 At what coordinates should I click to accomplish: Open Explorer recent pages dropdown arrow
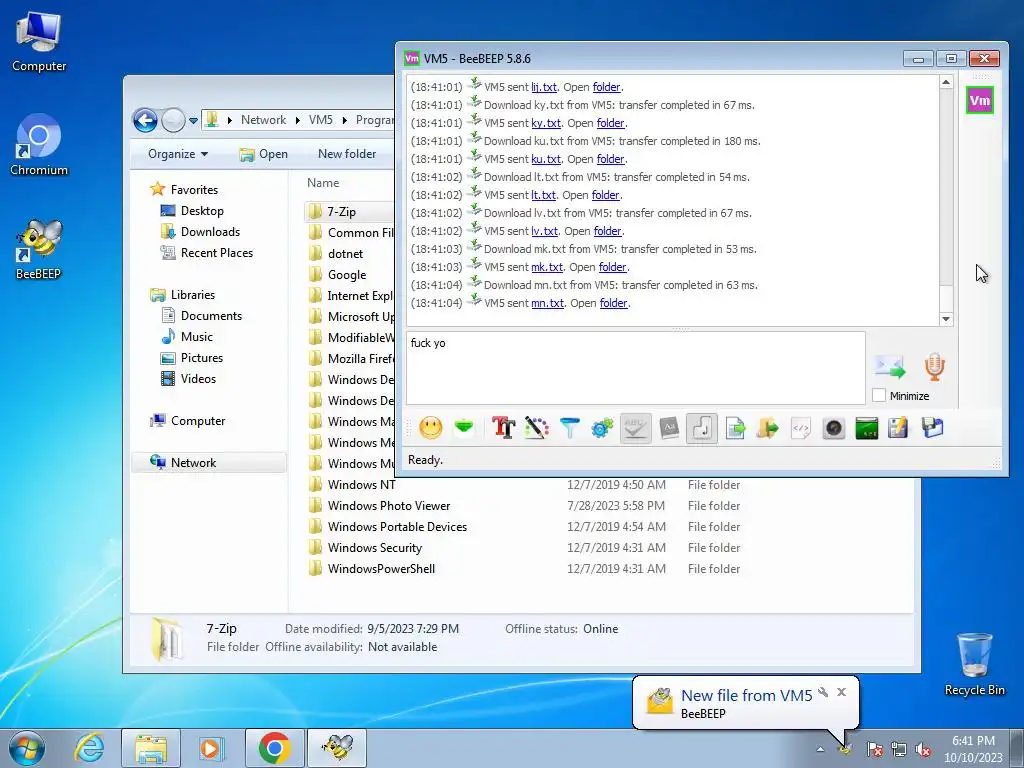pyautogui.click(x=193, y=121)
